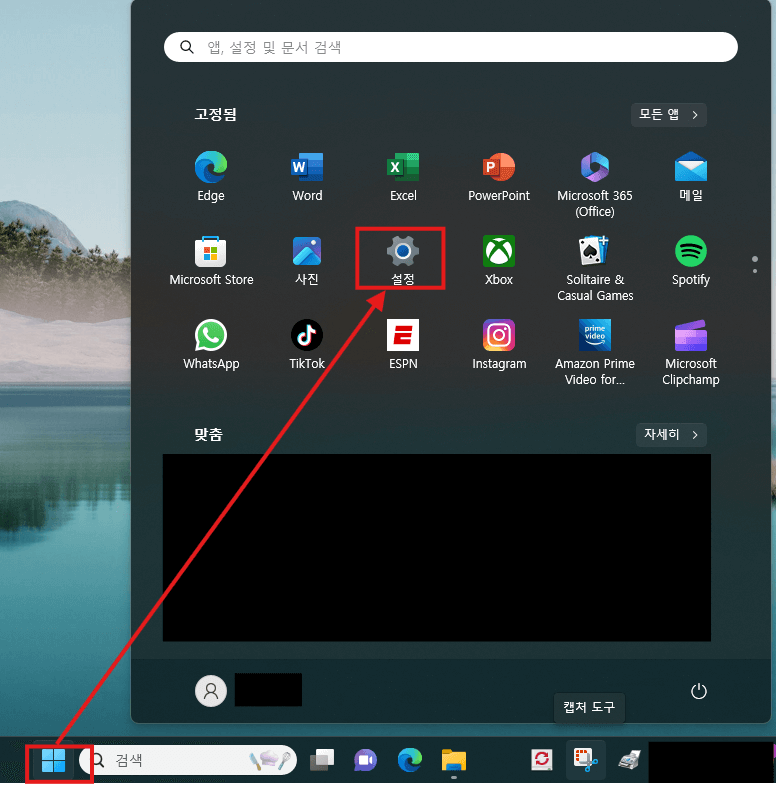The width and height of the screenshot is (776, 785).
Task: Launch PowerPoint app
Action: point(499,176)
